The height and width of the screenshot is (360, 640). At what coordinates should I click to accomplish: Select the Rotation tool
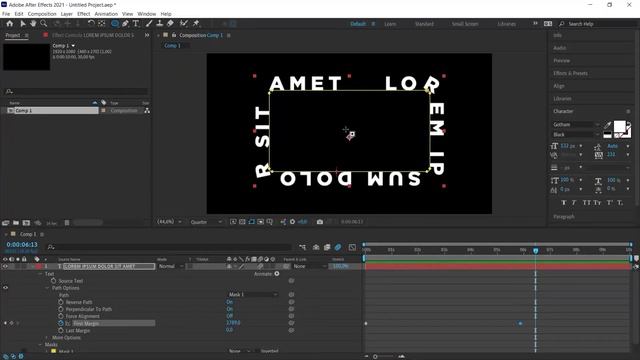point(91,24)
